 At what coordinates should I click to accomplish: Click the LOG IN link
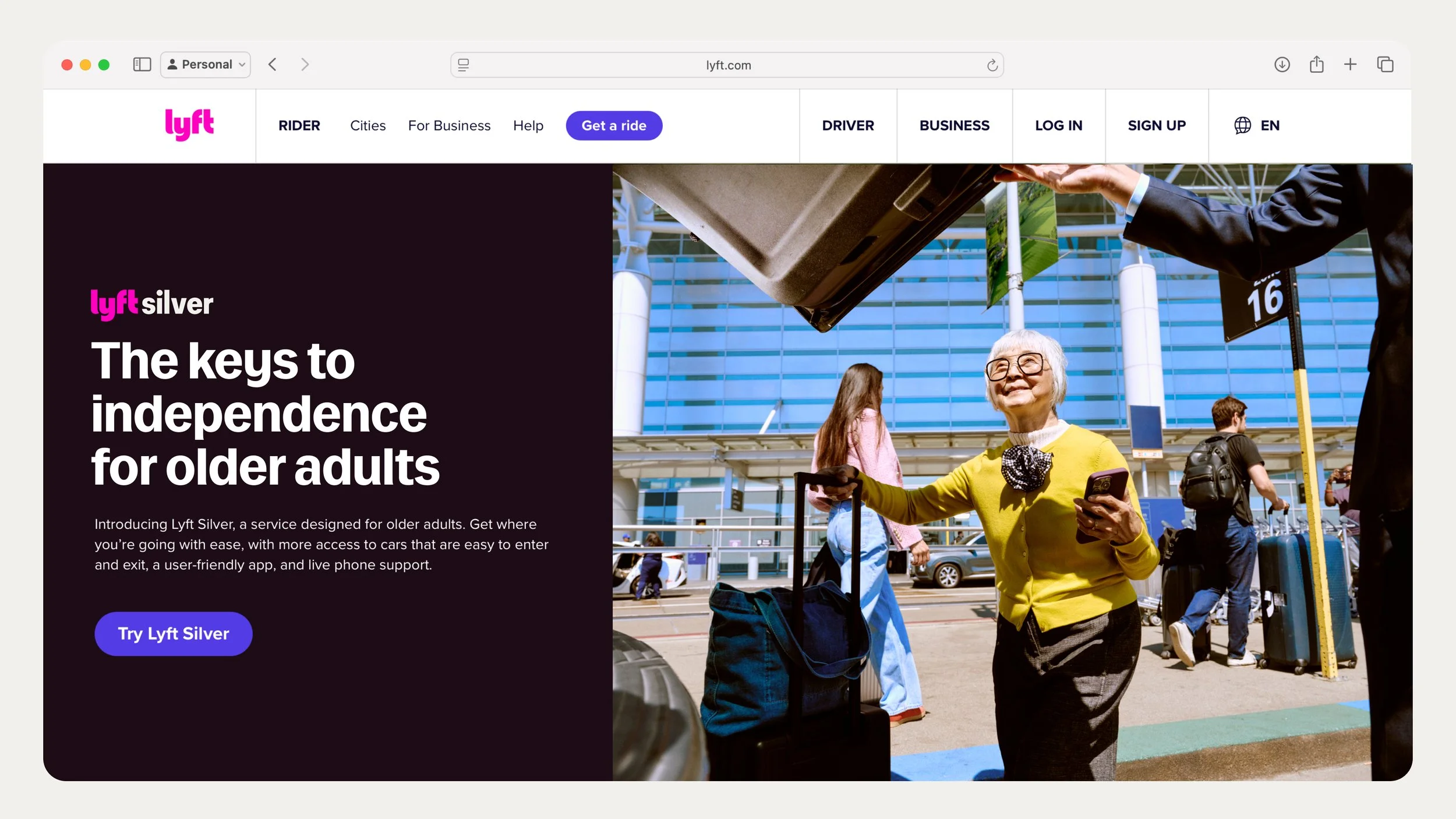point(1058,125)
